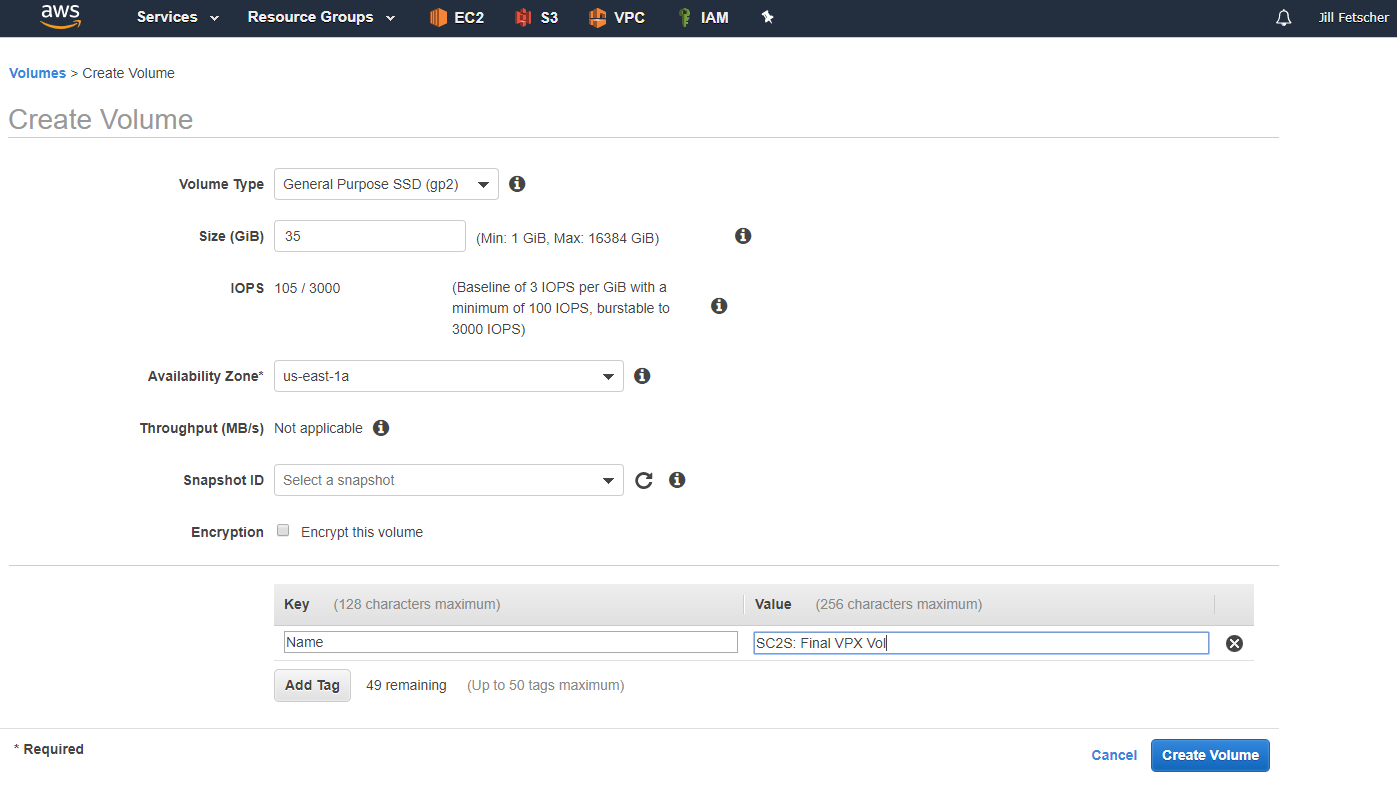Click the Create Volume button
The image size is (1397, 790).
pos(1210,755)
